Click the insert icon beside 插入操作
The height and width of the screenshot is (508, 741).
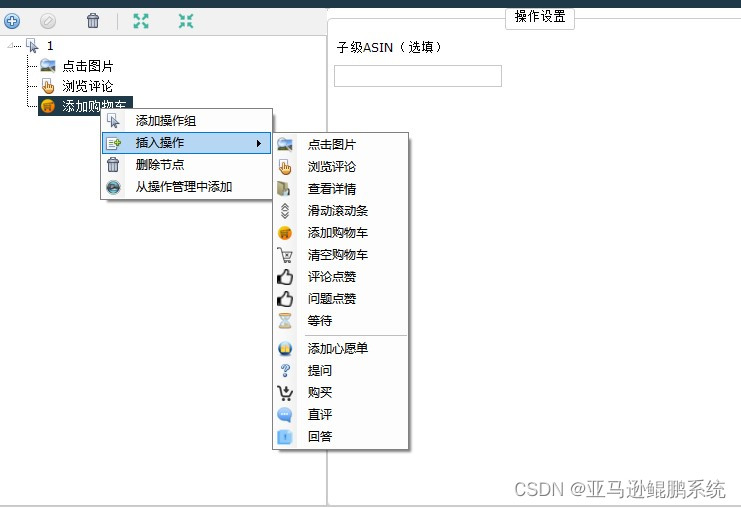[113, 143]
